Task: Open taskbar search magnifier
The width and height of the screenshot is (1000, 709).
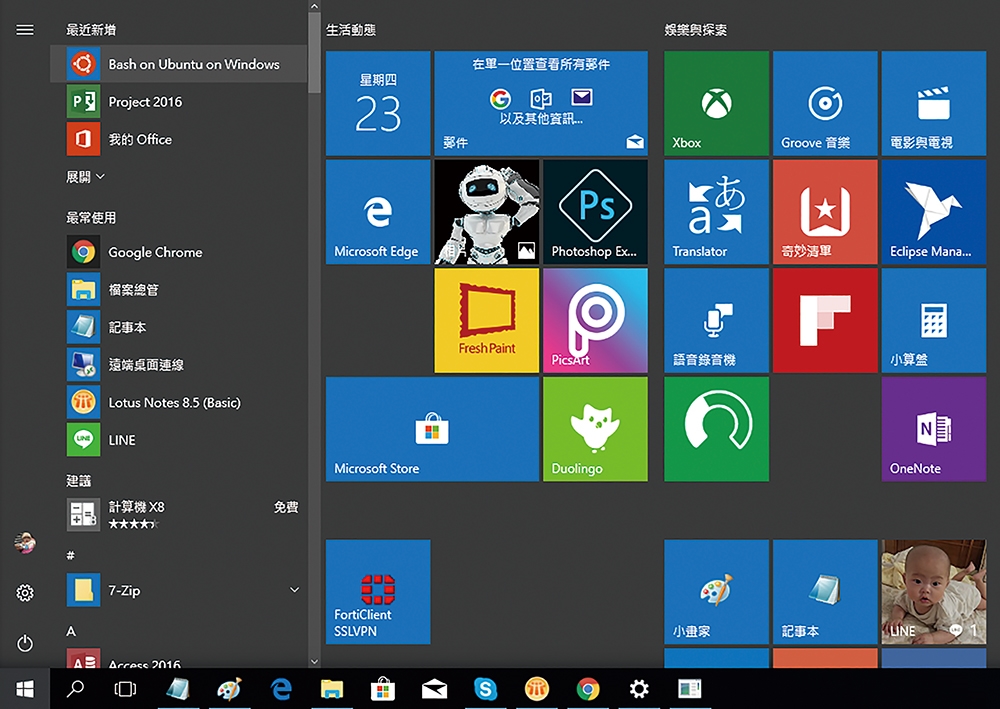Action: [75, 689]
